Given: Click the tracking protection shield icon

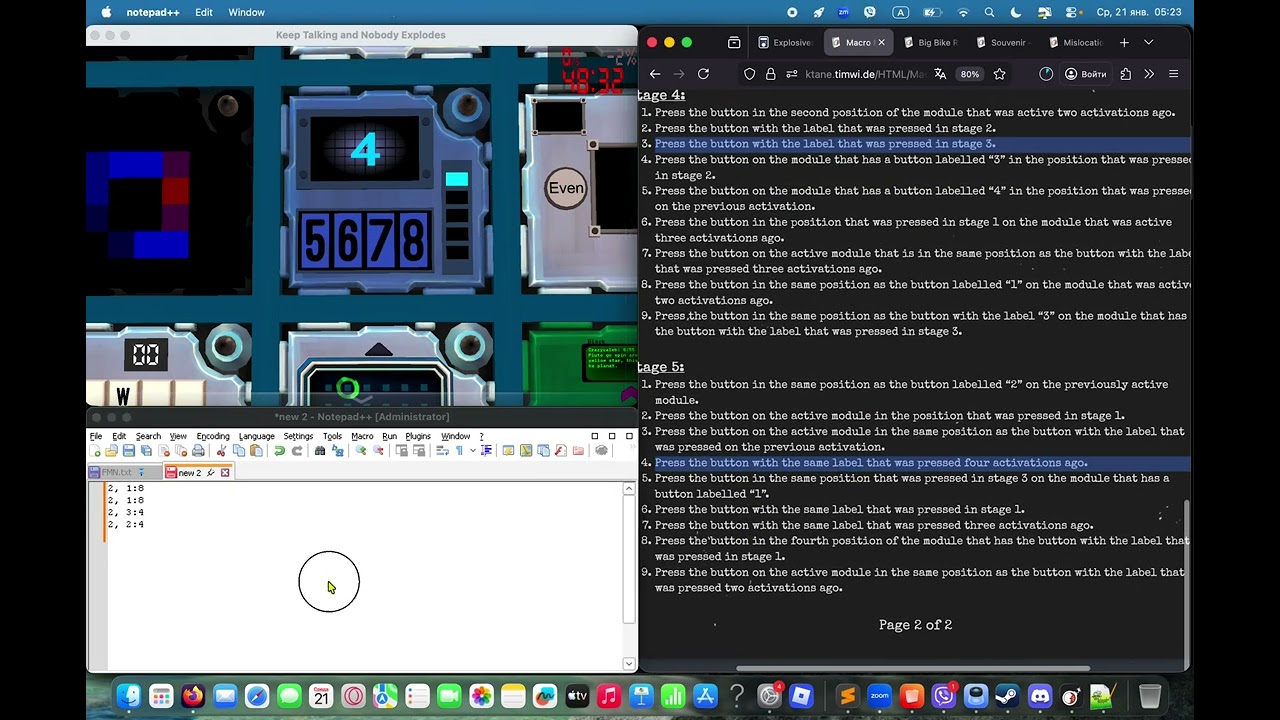Looking at the screenshot, I should point(749,74).
